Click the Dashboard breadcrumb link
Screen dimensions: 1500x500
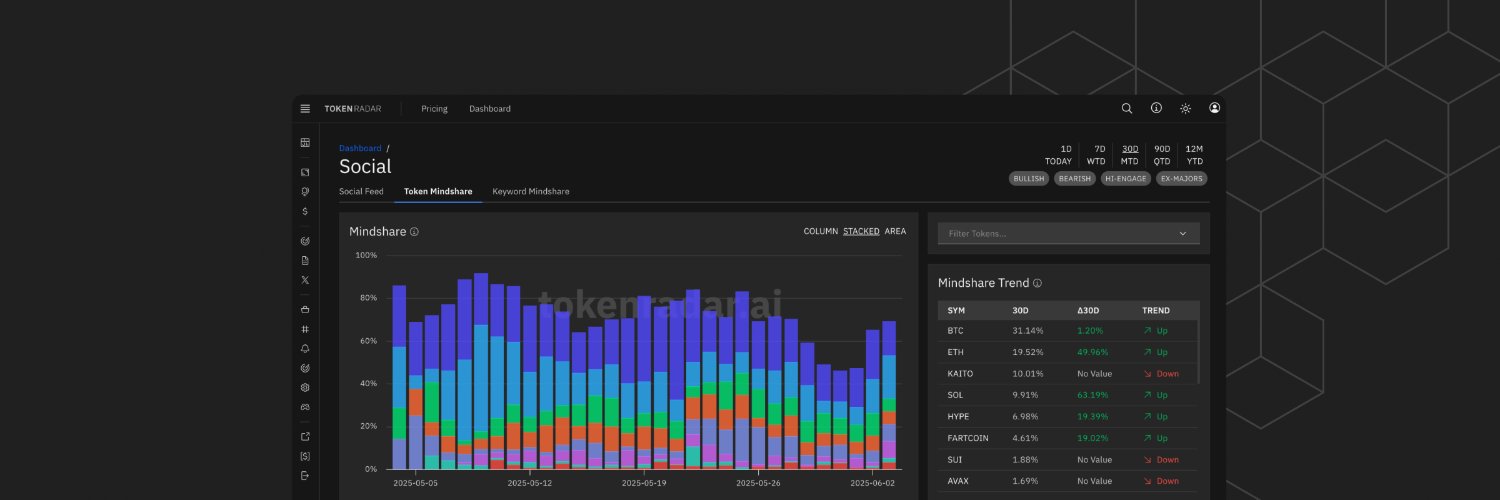360,148
